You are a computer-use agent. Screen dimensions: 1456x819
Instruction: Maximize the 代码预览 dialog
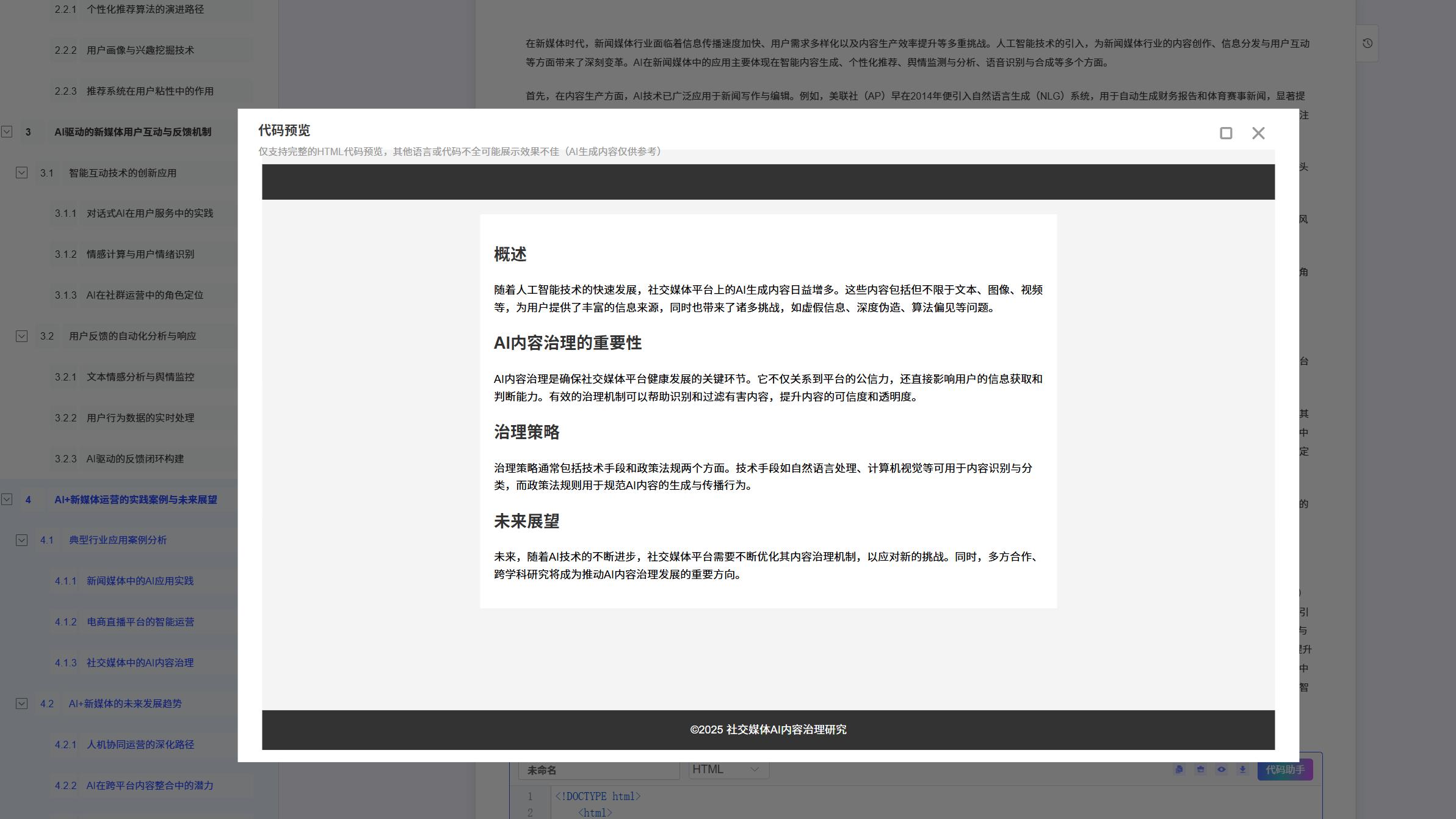coord(1226,133)
